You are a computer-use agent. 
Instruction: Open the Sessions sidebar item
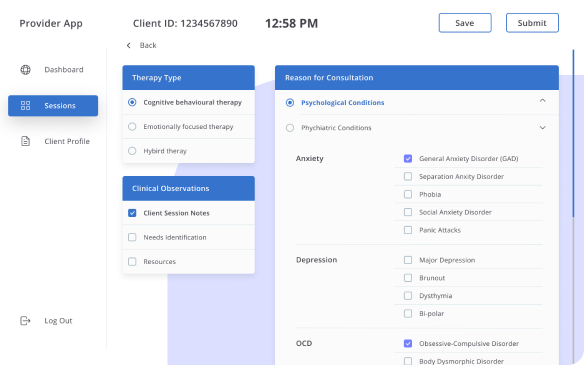[53, 106]
